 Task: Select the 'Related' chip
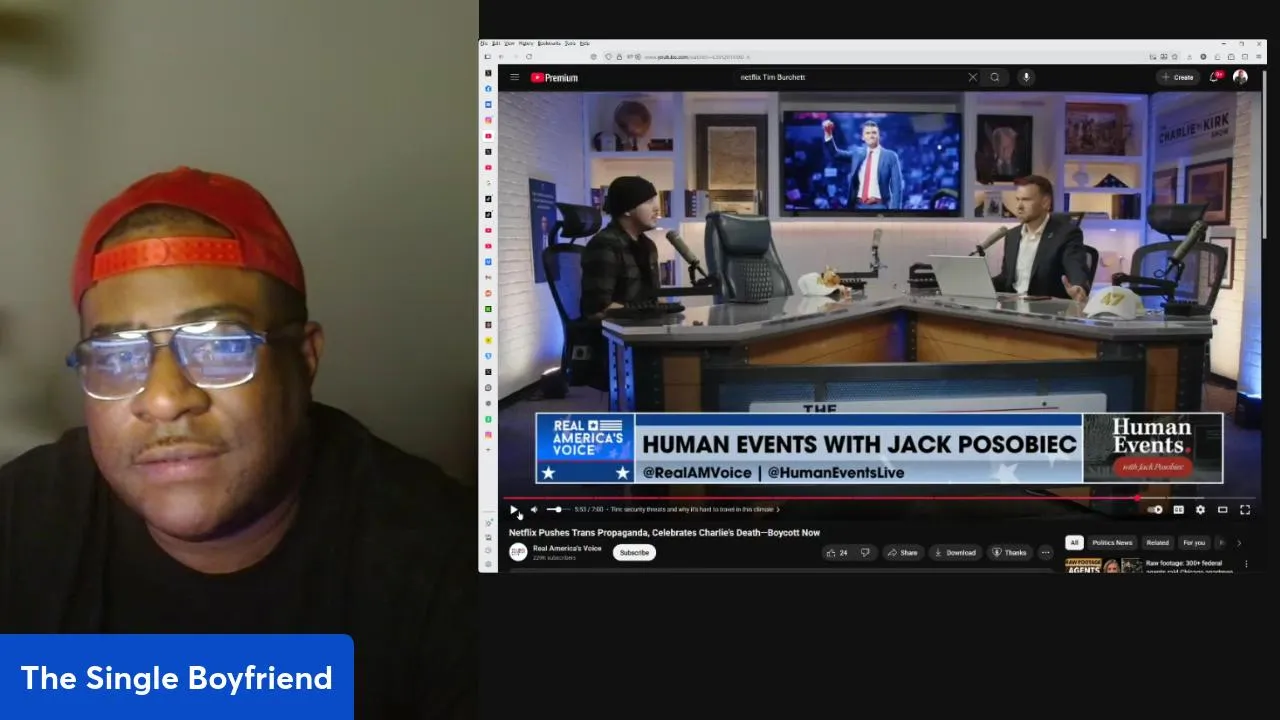(1157, 542)
